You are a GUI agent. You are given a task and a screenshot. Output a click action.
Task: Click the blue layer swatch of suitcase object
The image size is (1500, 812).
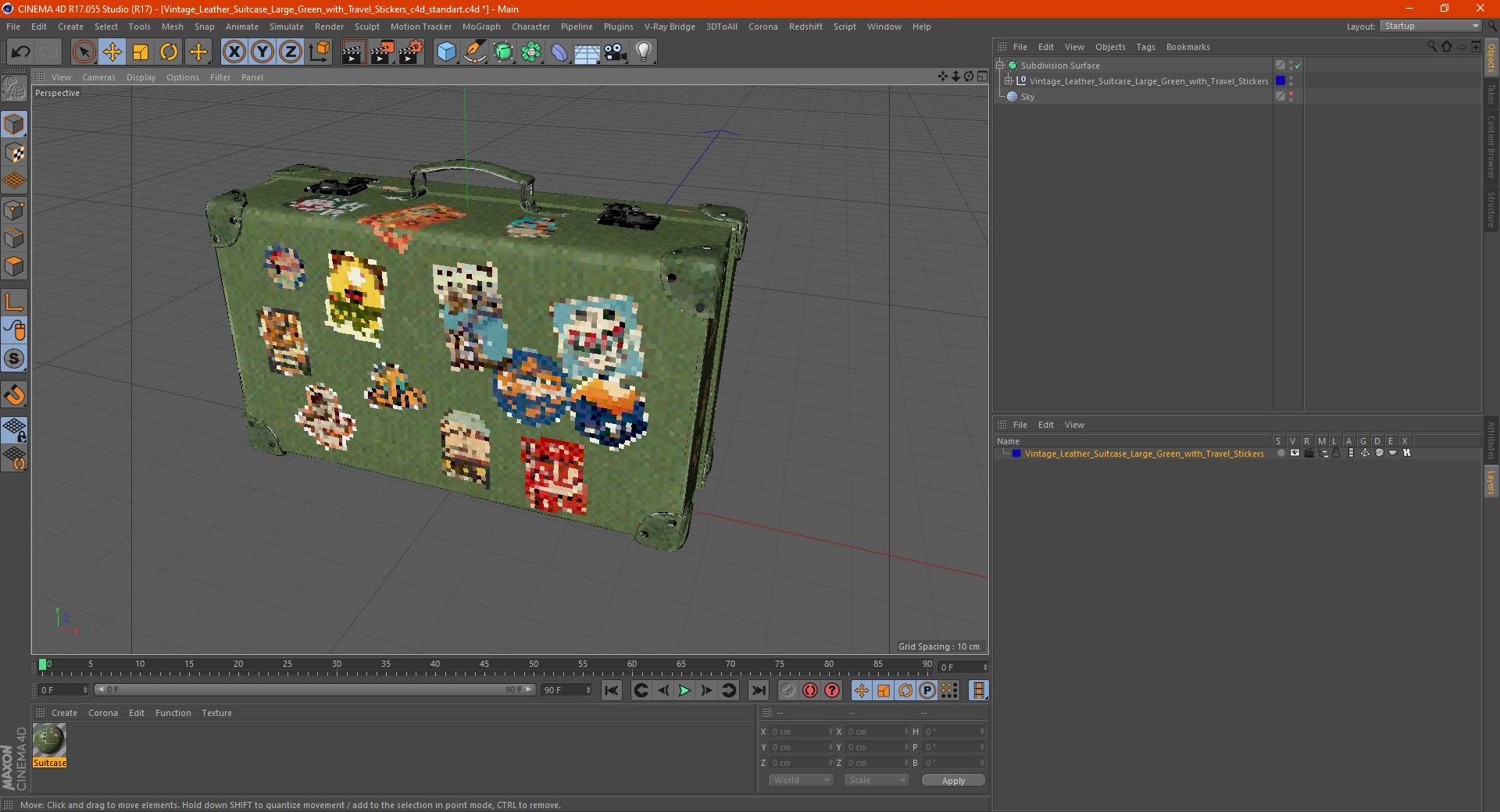pyautogui.click(x=1280, y=80)
